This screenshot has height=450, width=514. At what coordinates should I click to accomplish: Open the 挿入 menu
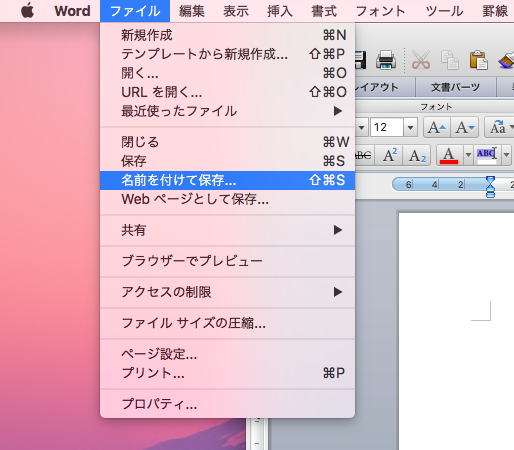pos(280,11)
